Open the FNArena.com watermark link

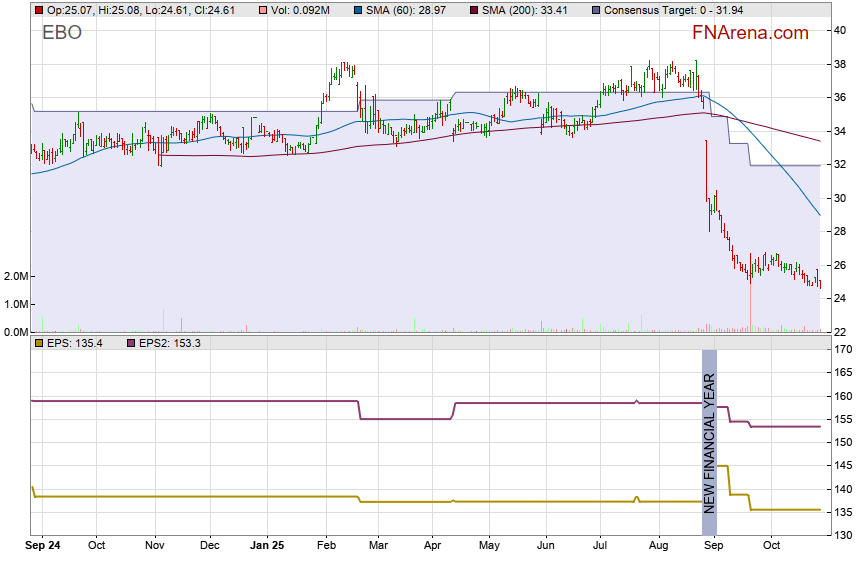tap(749, 33)
